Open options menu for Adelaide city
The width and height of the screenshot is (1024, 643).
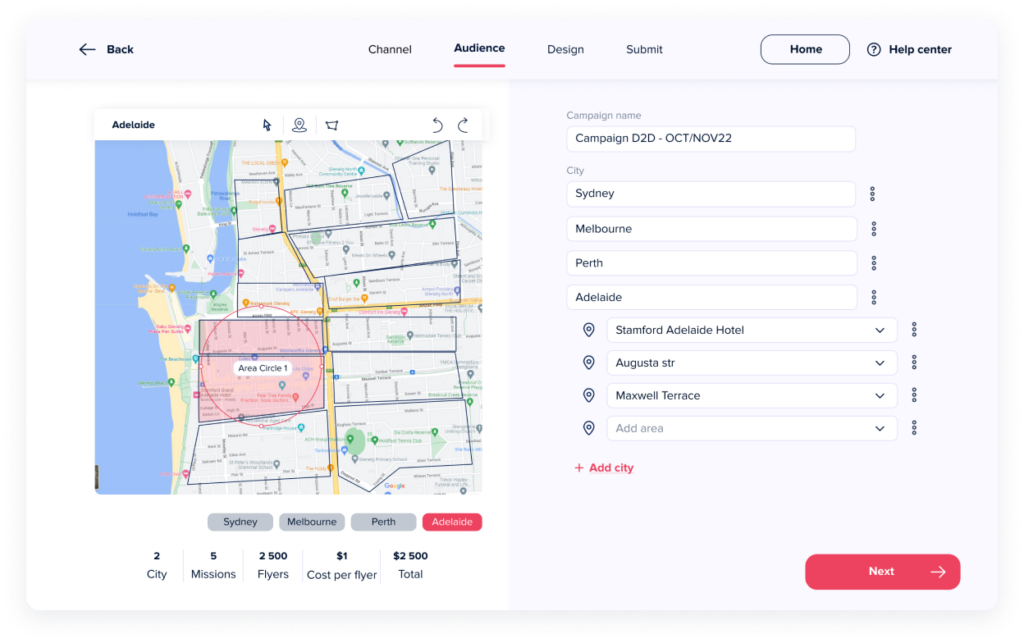click(x=874, y=298)
